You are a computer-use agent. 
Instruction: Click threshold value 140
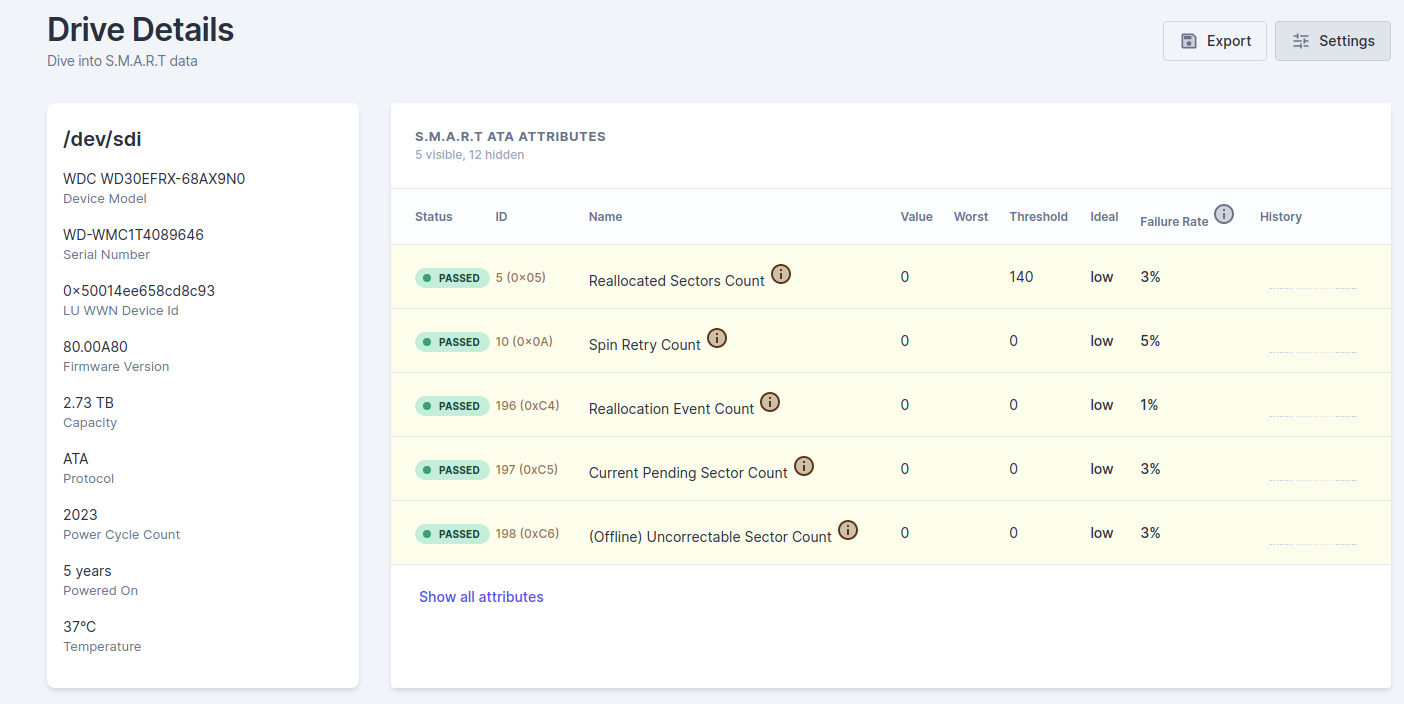pyautogui.click(x=1021, y=277)
